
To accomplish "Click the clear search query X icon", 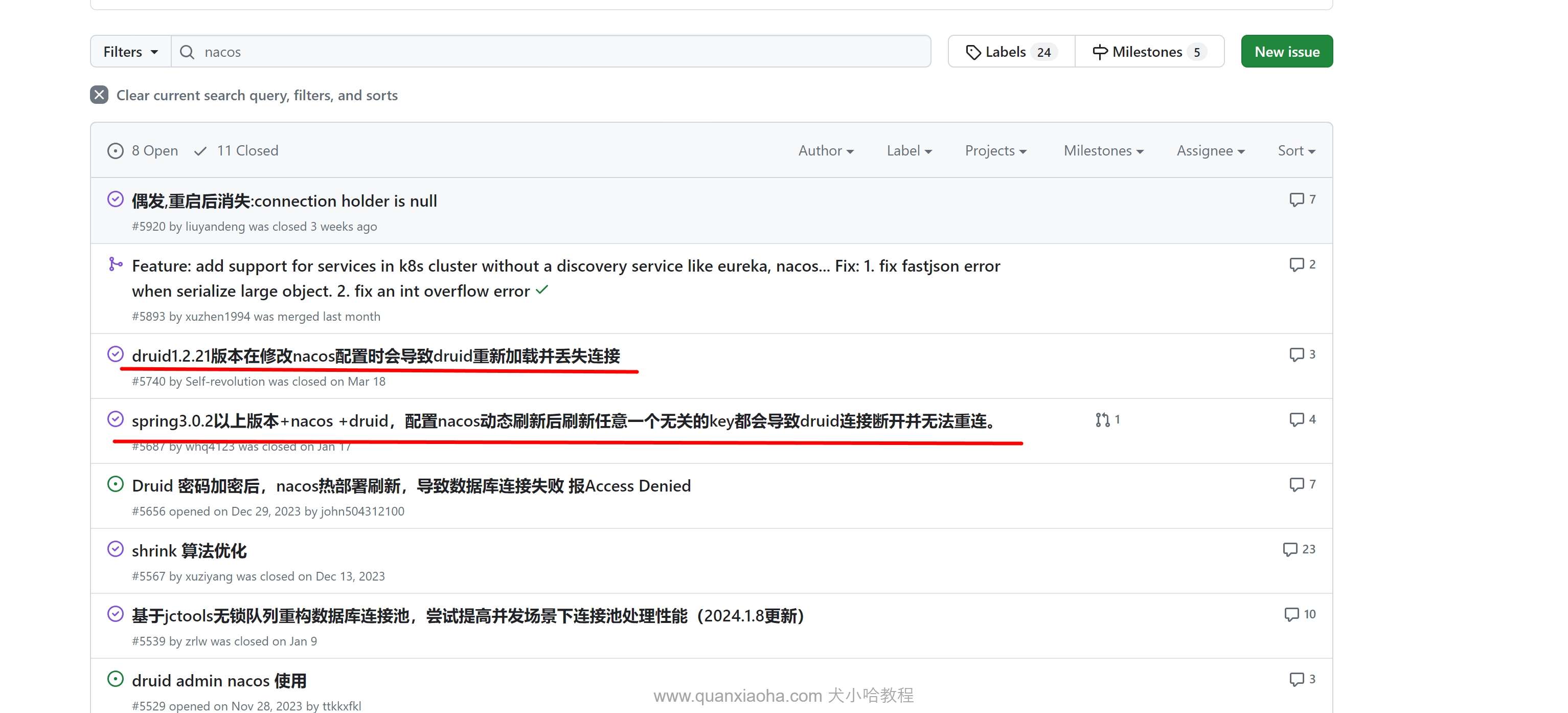I will [x=99, y=95].
